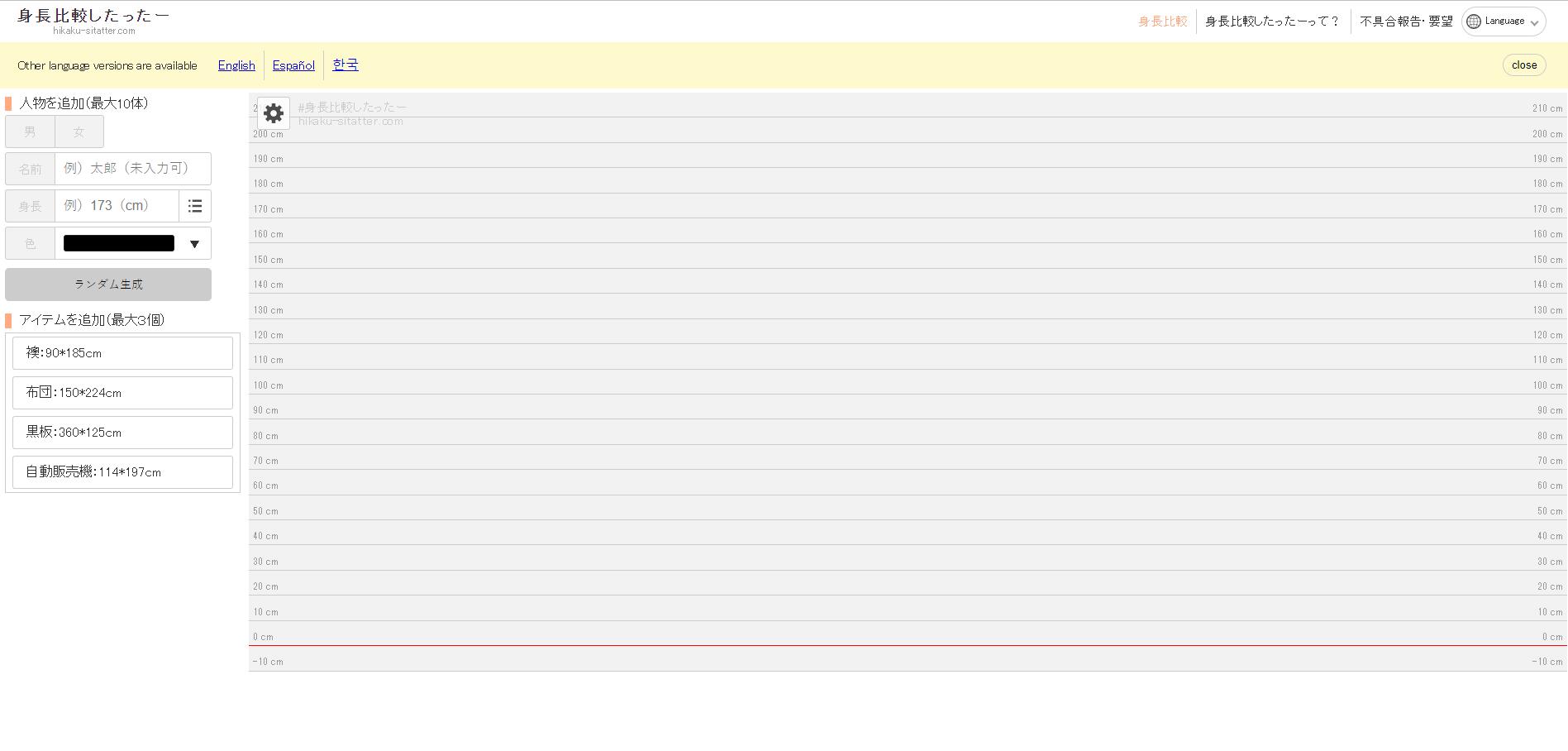Click the black color swatch
1568x751 pixels.
[x=119, y=244]
